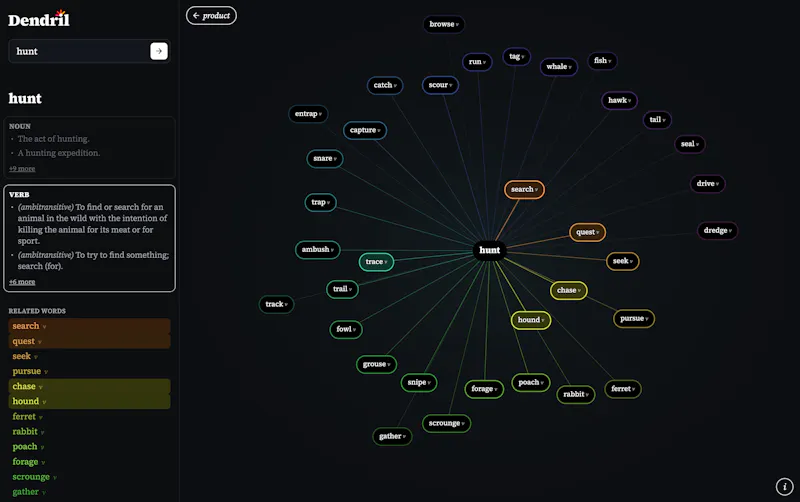800x502 pixels.
Task: Open the info icon in corner
Action: [784, 486]
